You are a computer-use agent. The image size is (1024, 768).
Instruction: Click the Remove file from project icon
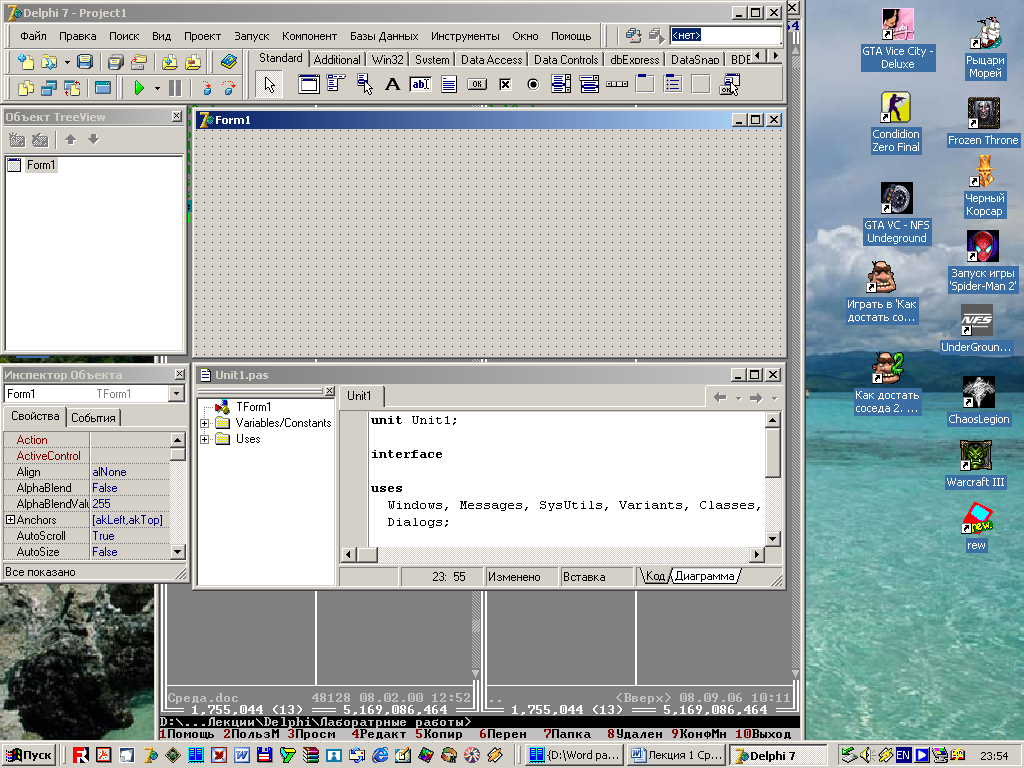193,61
